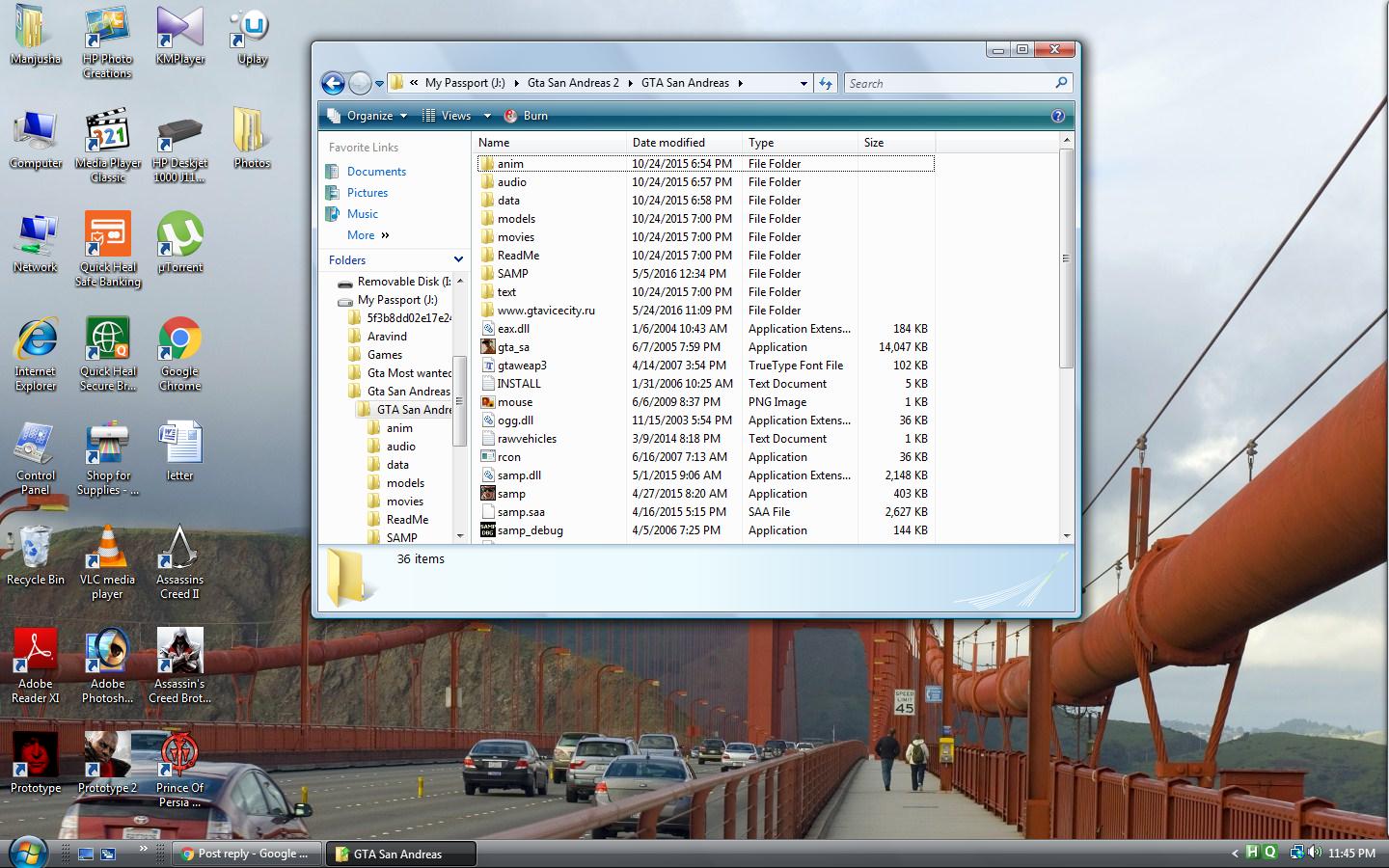Click the Explorer help question mark icon

pos(1057,116)
